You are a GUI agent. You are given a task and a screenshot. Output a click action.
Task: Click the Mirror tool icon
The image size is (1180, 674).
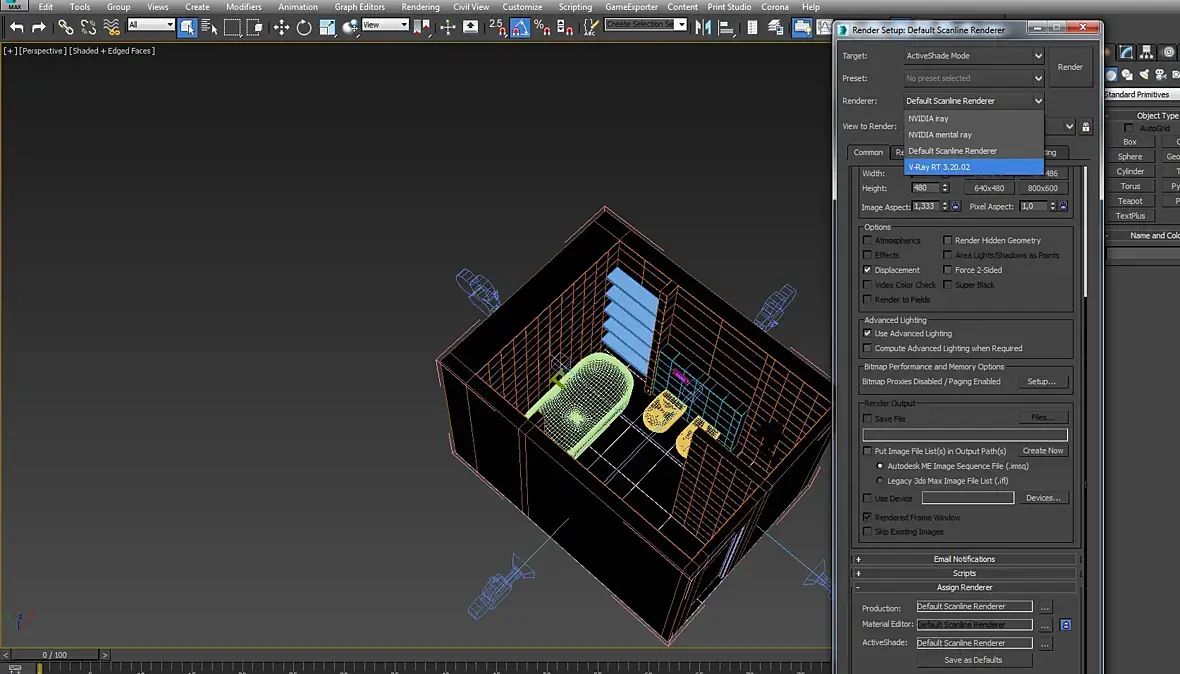coord(705,27)
